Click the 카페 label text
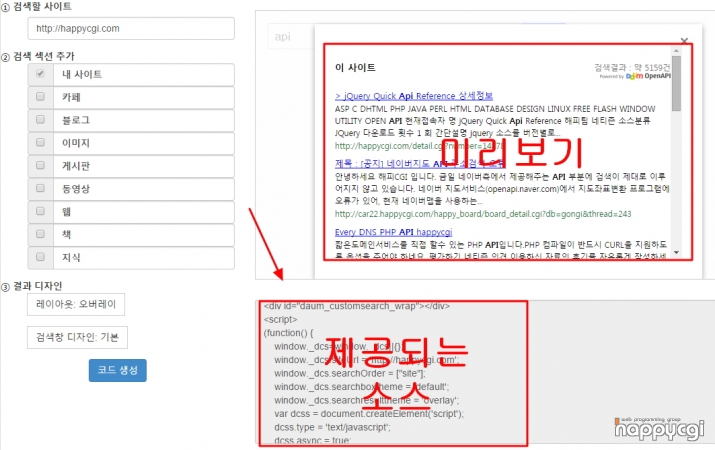This screenshot has width=715, height=450. (72, 97)
